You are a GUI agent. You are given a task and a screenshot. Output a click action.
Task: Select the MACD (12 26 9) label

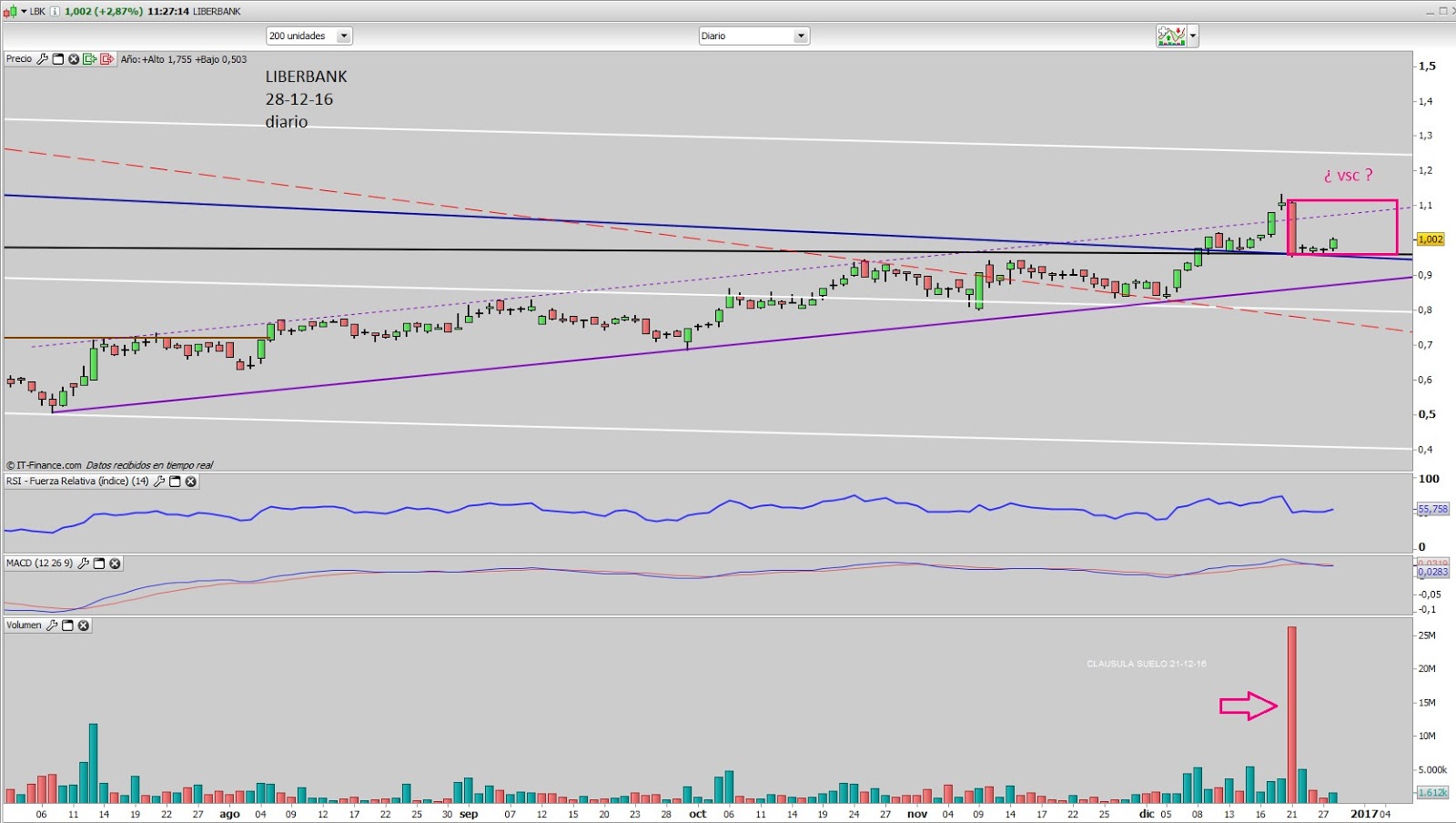tap(39, 564)
